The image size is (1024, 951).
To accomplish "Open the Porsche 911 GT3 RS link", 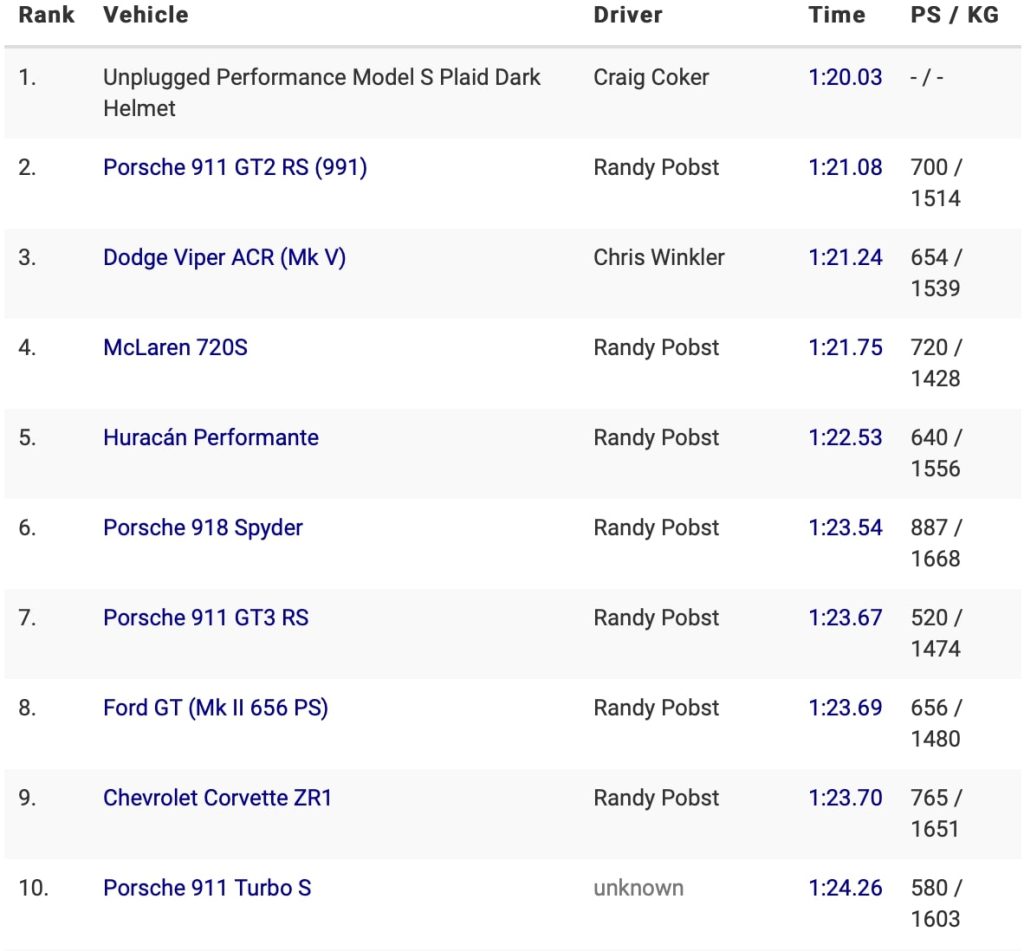I will click(206, 618).
